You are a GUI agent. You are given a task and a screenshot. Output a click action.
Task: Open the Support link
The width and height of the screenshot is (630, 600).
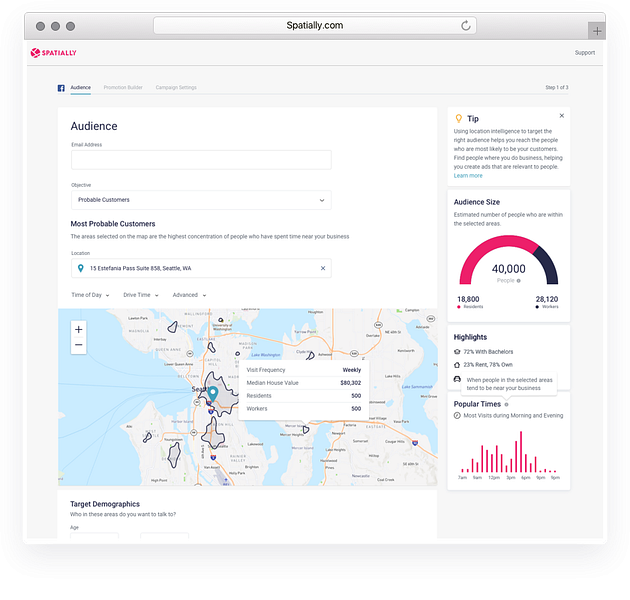click(x=585, y=53)
